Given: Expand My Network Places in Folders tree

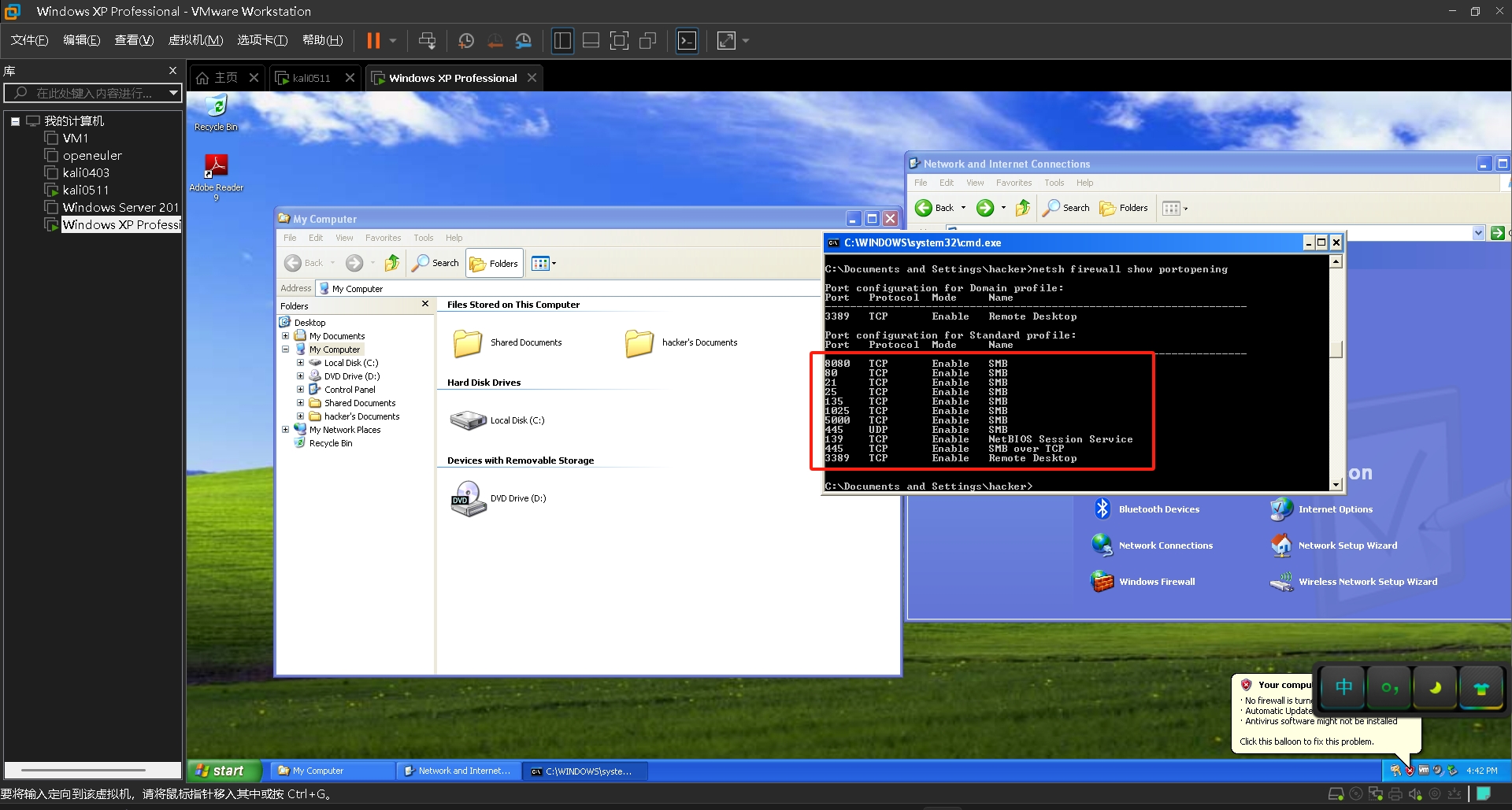Looking at the screenshot, I should [285, 430].
